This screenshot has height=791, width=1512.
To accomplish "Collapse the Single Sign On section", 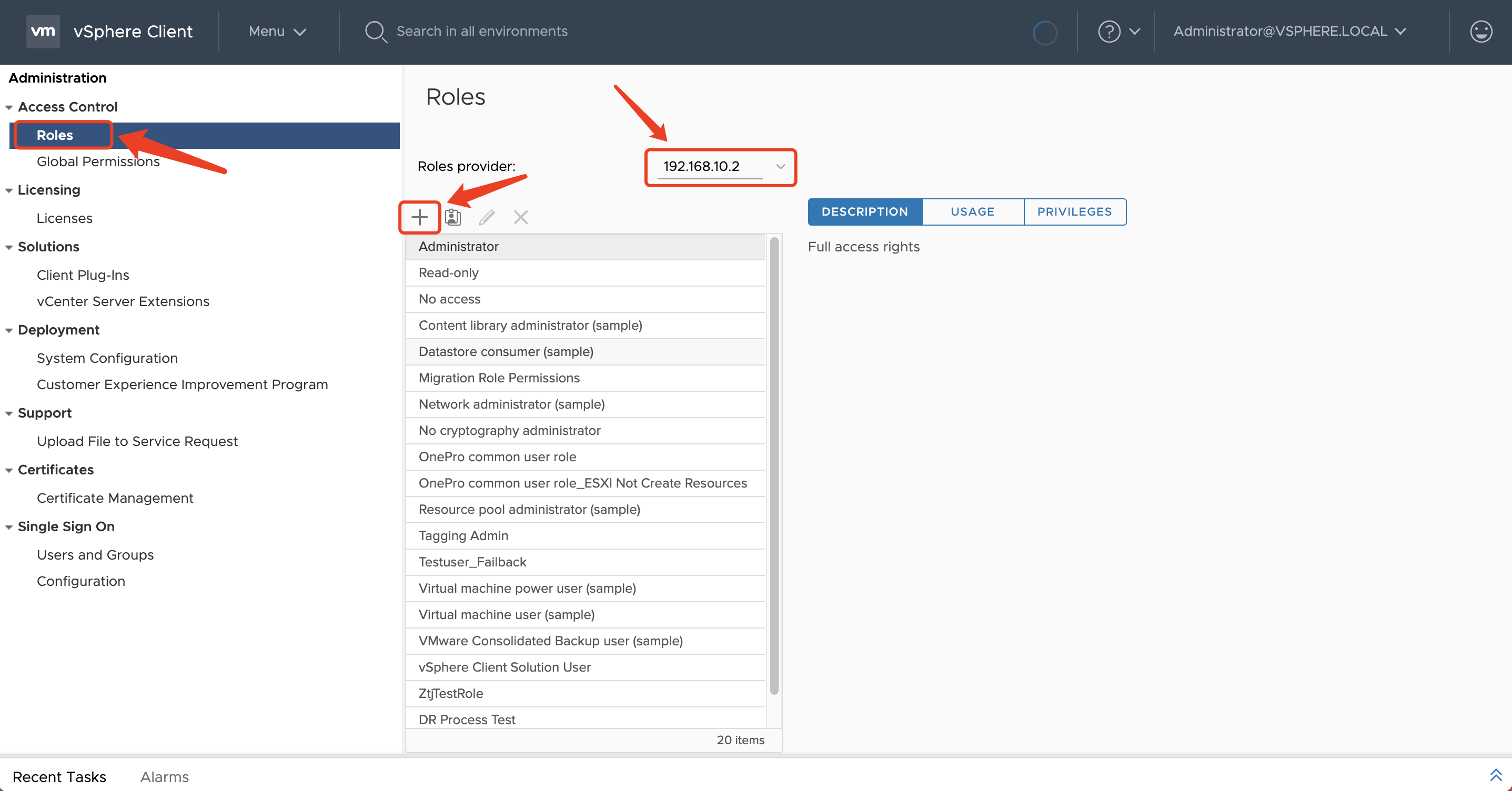I will point(9,528).
